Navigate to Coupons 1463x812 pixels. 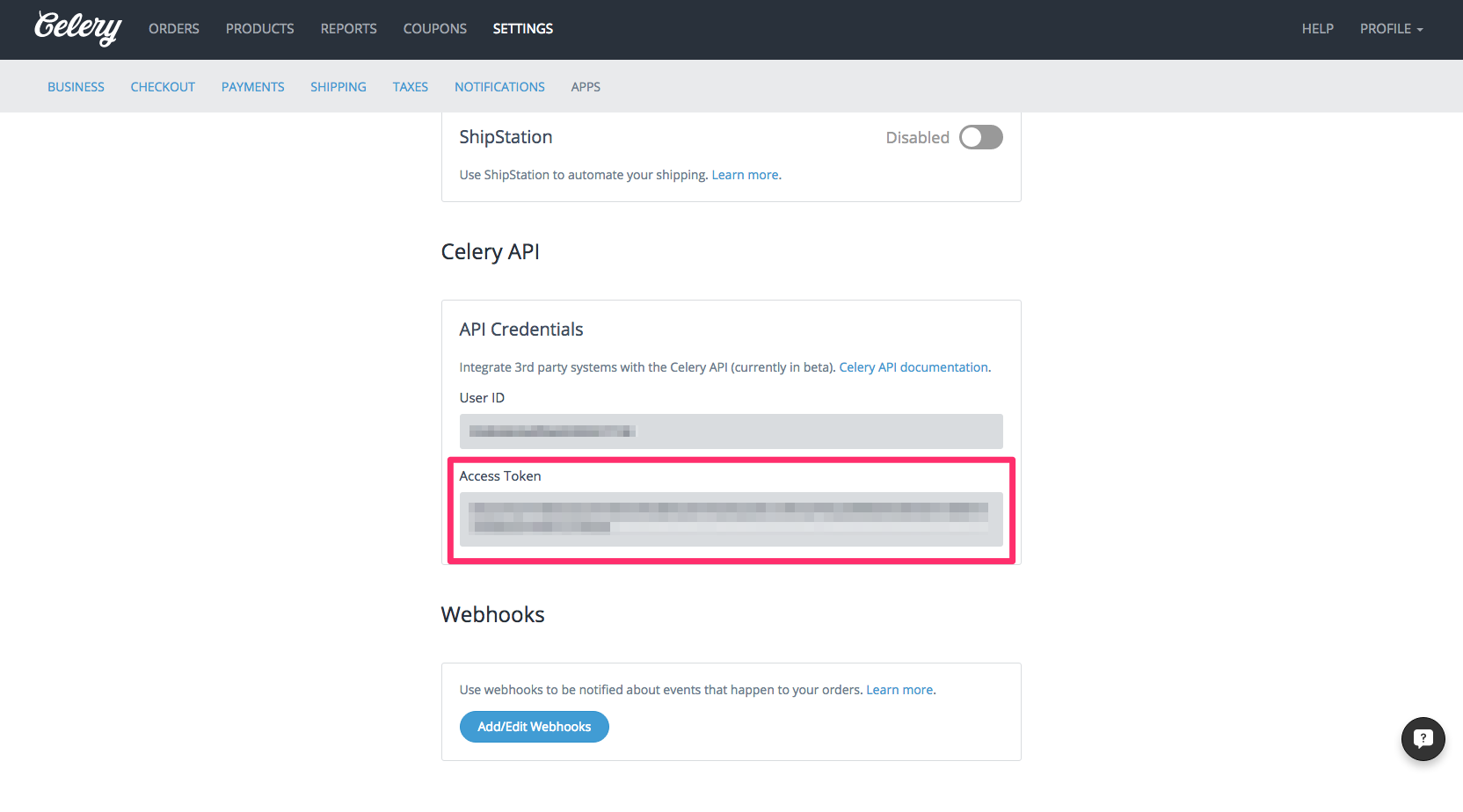pos(435,29)
